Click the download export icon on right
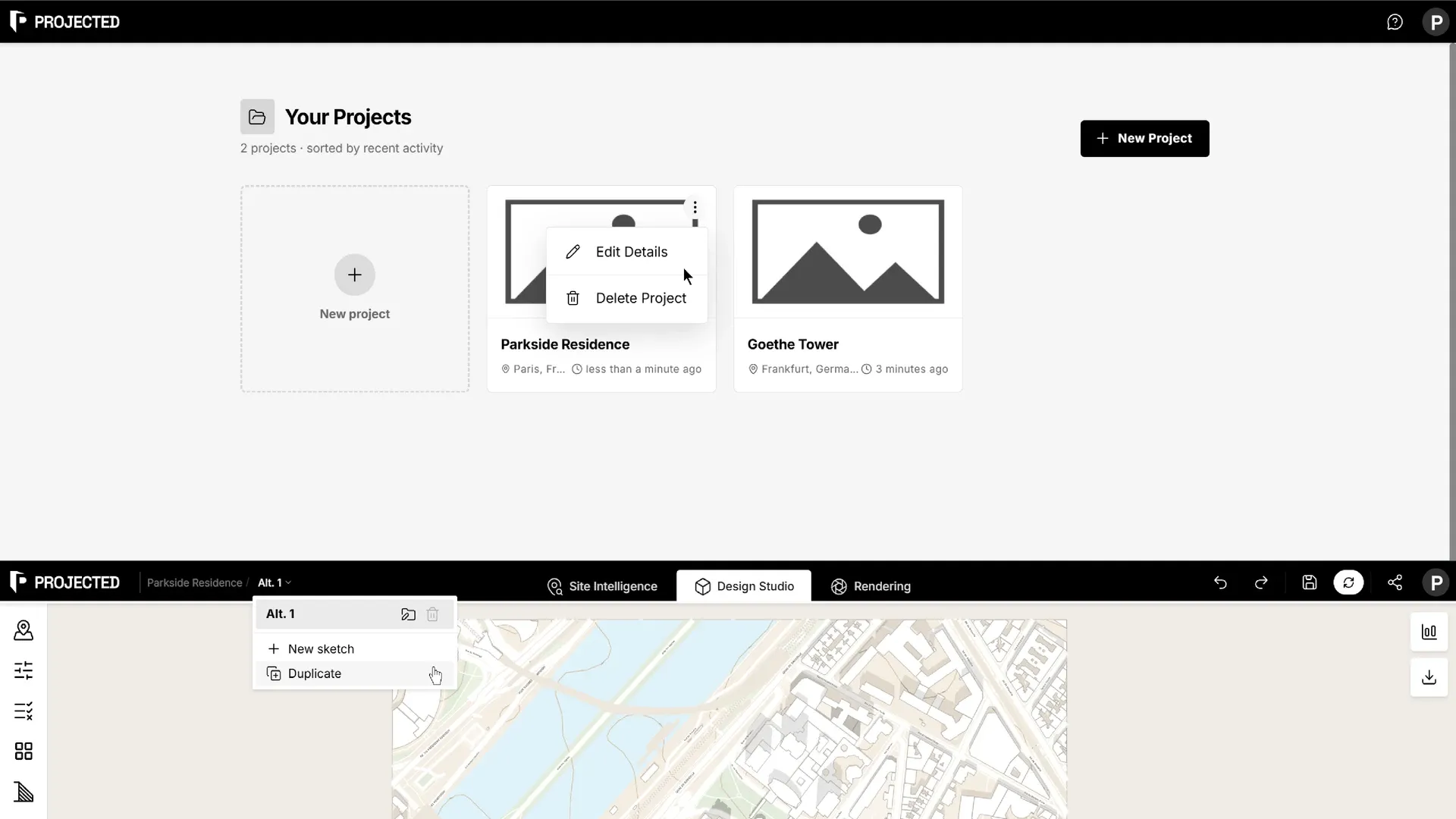Viewport: 1456px width, 819px height. tap(1429, 677)
